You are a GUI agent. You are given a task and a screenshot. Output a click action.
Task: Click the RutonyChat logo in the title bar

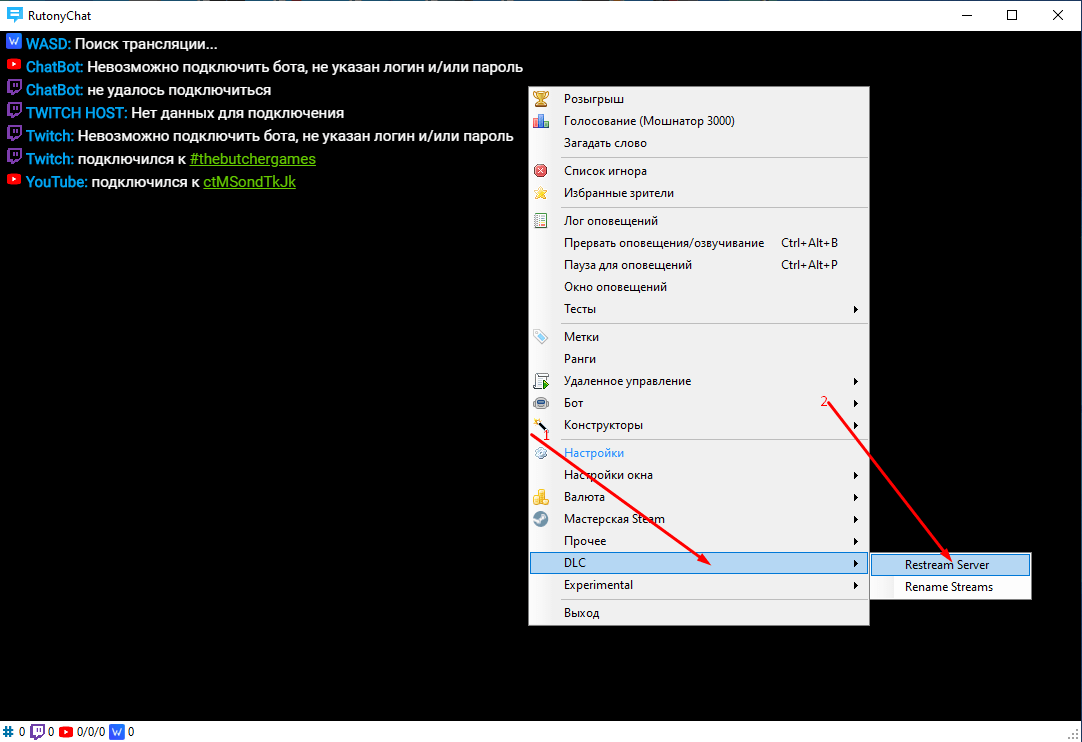click(x=14, y=15)
